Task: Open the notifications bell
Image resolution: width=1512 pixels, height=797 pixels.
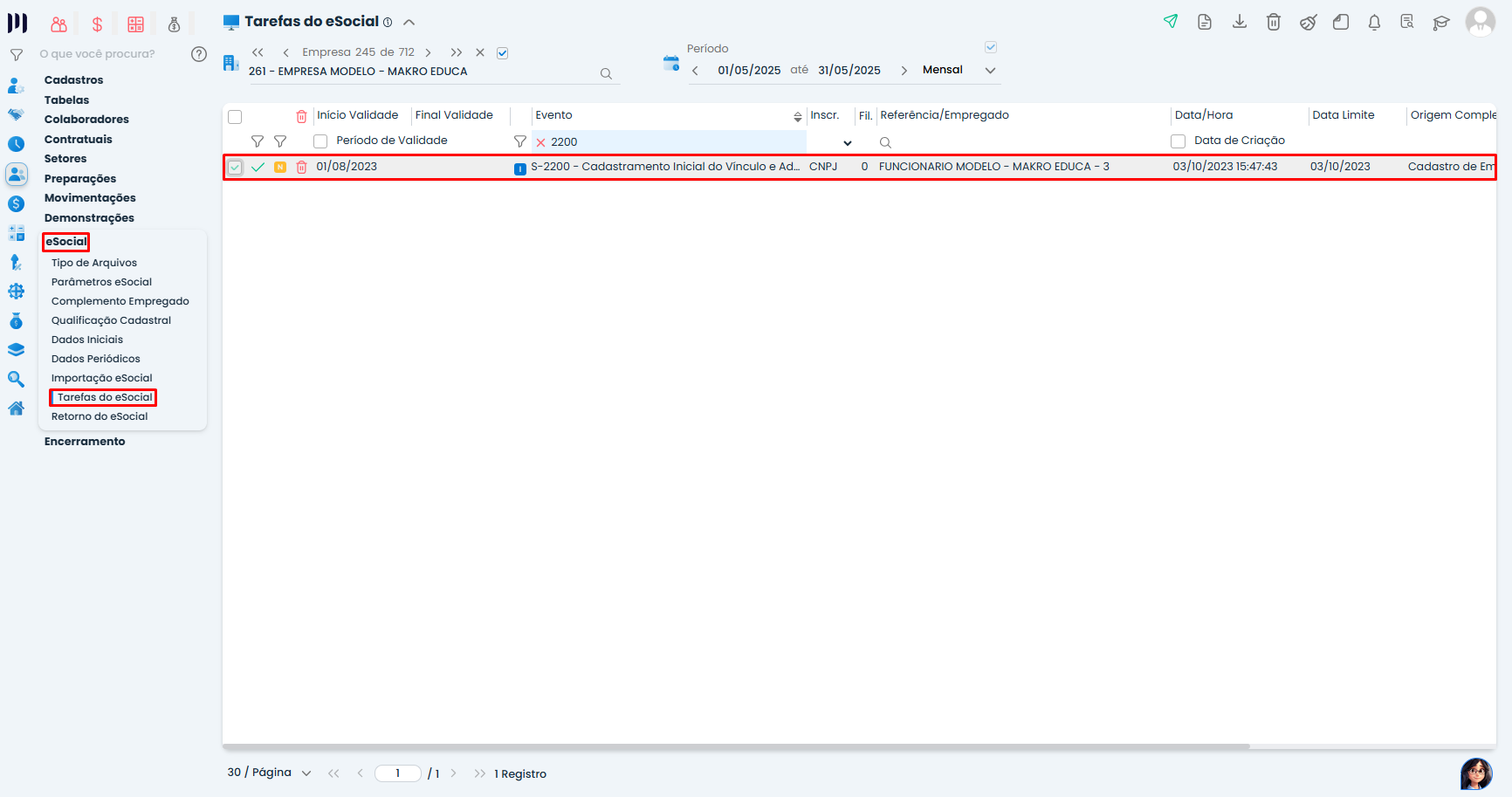Action: (1374, 22)
